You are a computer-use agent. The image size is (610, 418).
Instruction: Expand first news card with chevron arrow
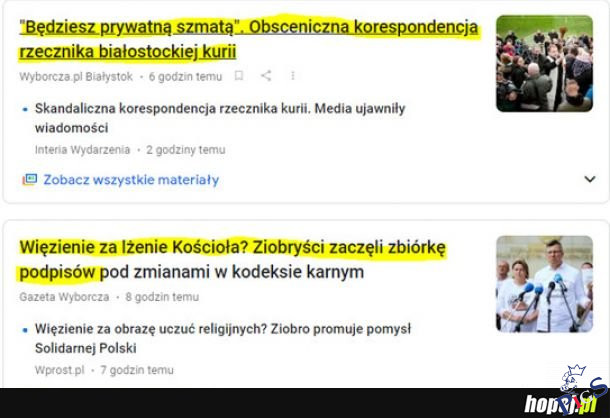590,179
